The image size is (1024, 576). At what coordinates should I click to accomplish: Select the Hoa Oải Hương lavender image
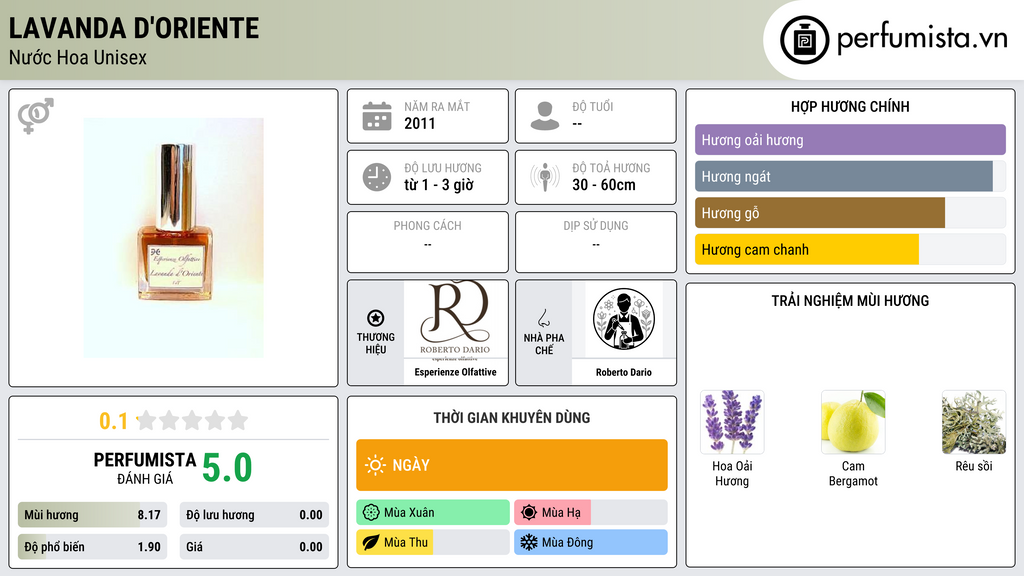[732, 422]
